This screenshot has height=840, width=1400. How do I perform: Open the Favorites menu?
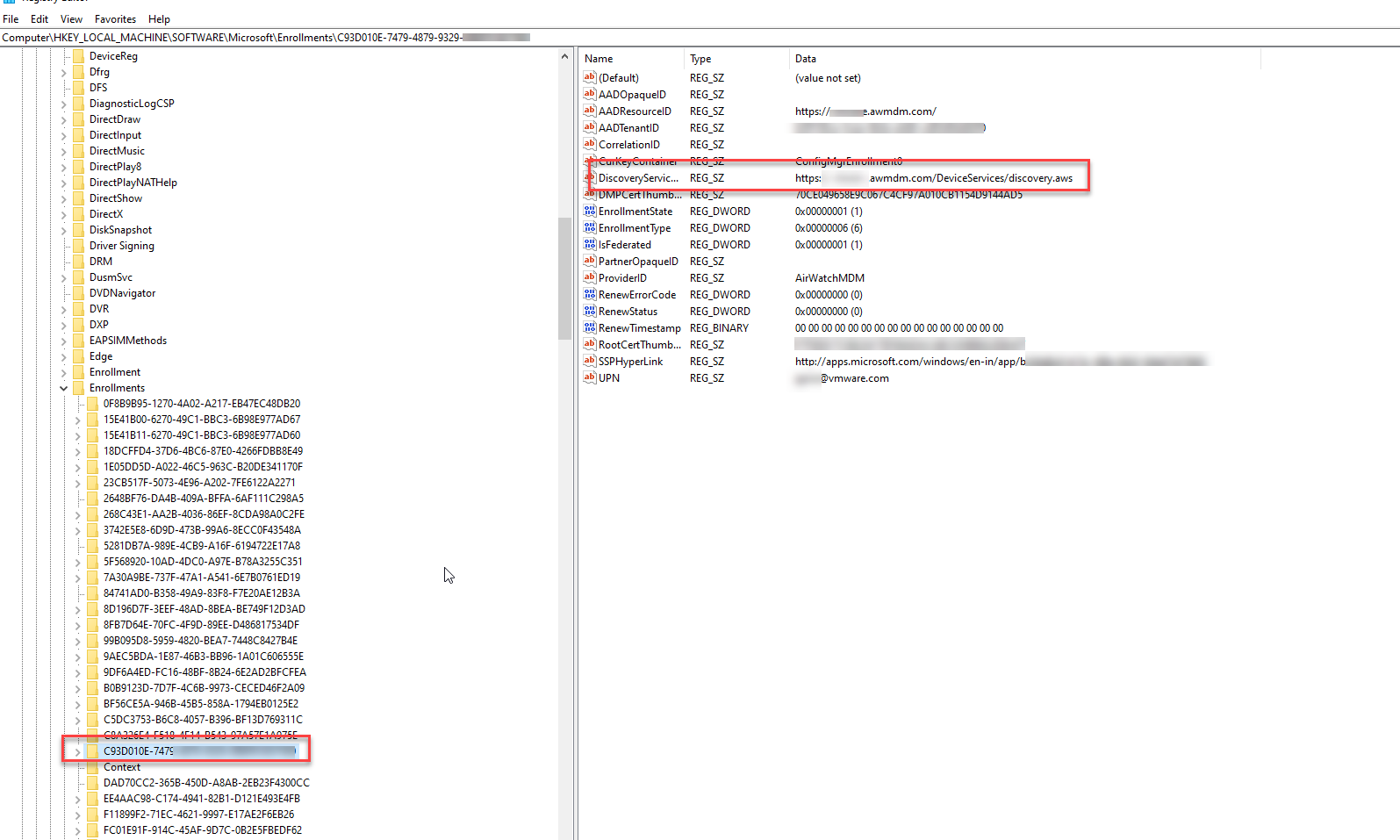pos(115,19)
